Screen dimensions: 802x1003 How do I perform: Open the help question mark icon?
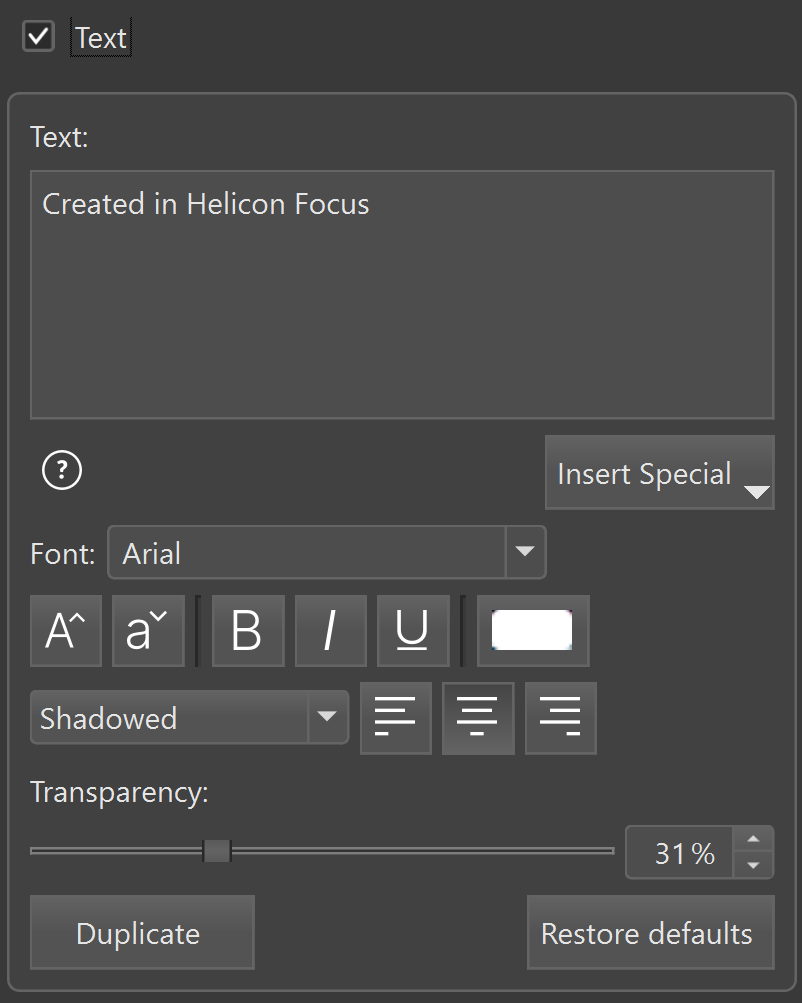pyautogui.click(x=62, y=470)
